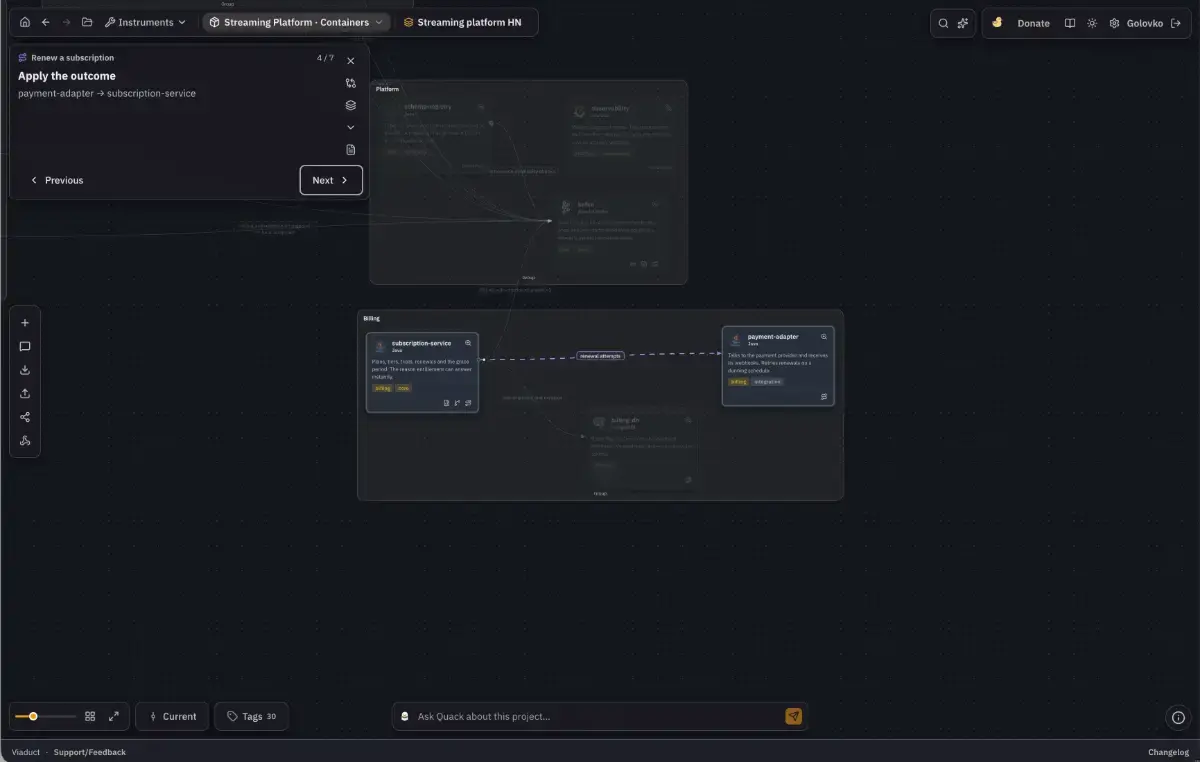The height and width of the screenshot is (762, 1200).
Task: Open the notes document icon in walkthrough
Action: click(351, 149)
